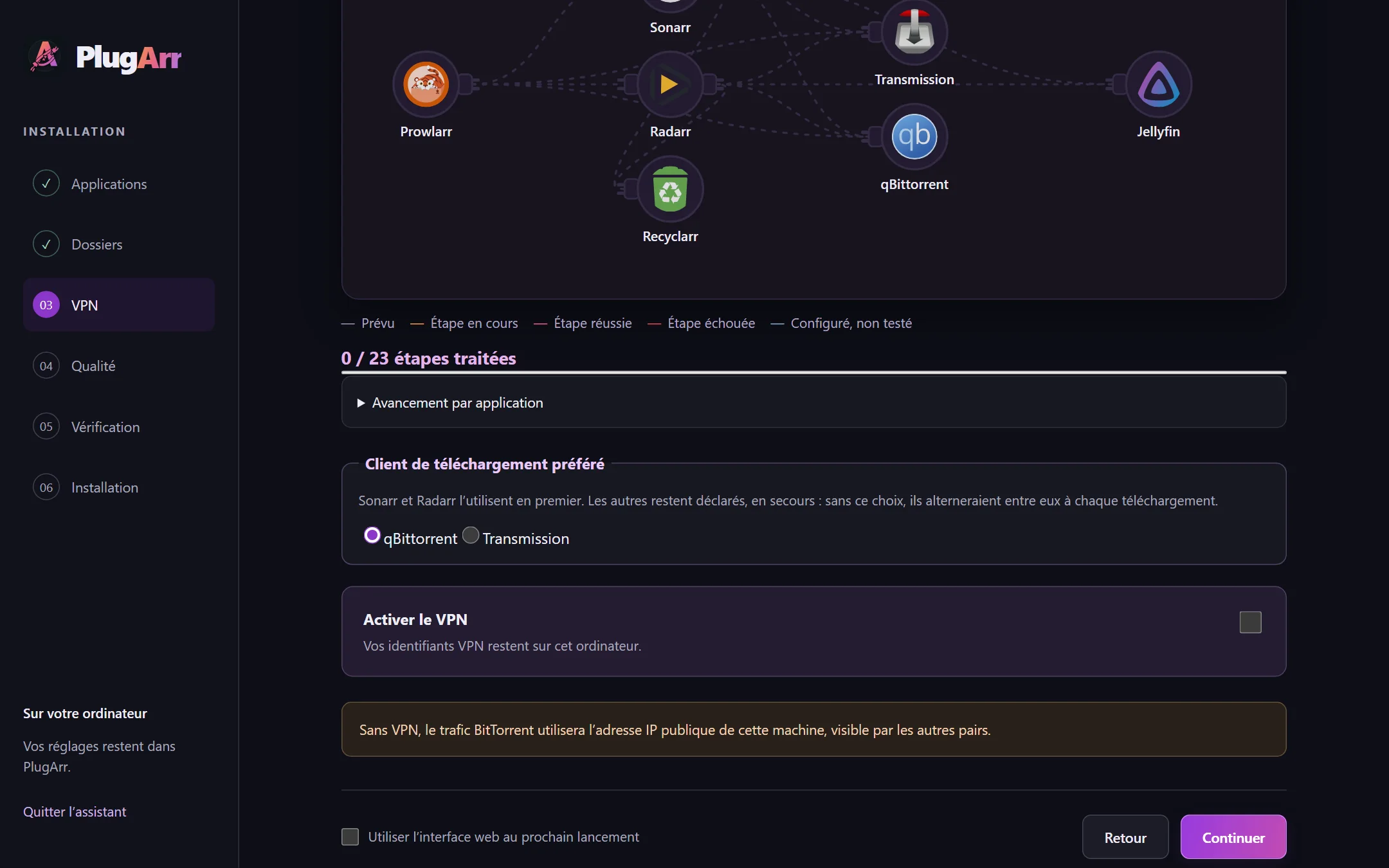Click the Recyclarr recycle bin icon
The height and width of the screenshot is (868, 1389).
(x=670, y=189)
